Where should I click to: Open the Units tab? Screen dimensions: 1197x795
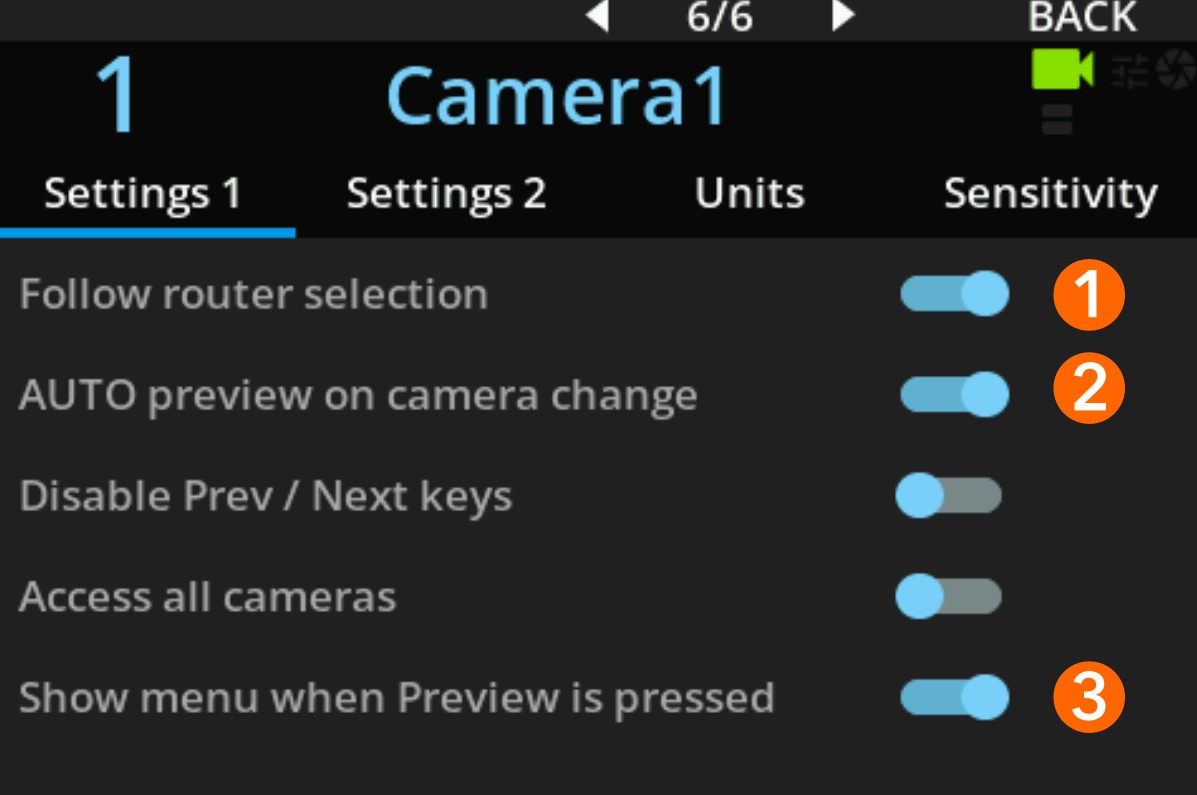[x=748, y=195]
